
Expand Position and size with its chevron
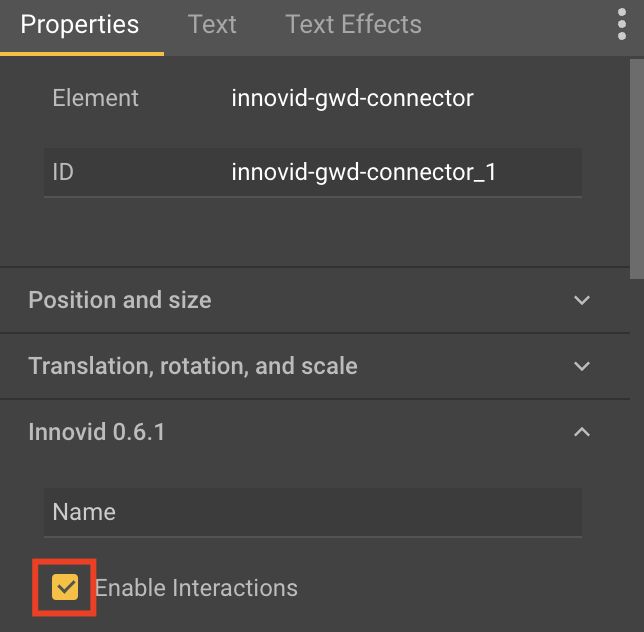[582, 300]
